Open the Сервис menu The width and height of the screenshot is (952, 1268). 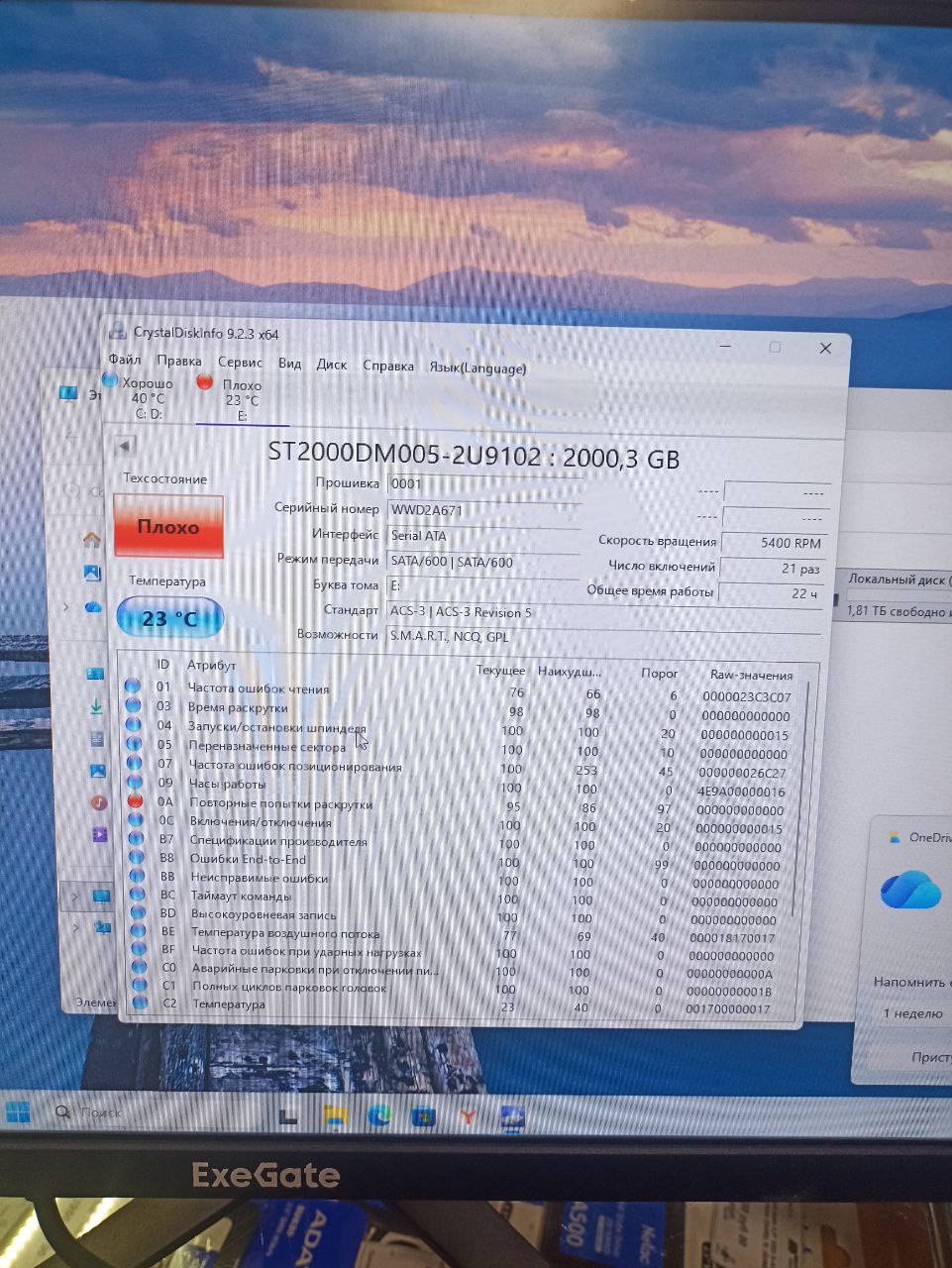tap(240, 363)
